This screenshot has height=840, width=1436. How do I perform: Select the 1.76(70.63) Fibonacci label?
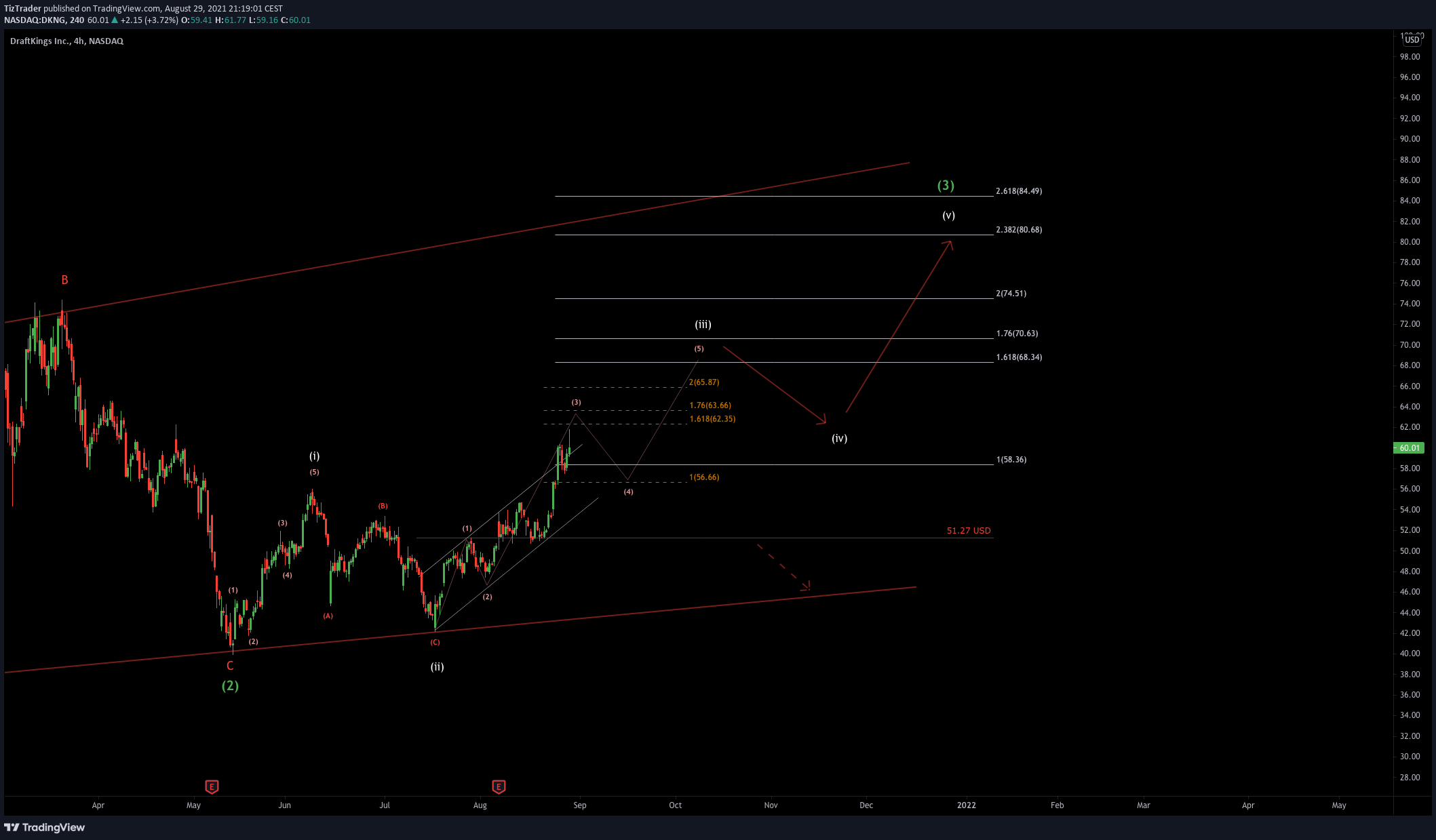[1017, 334]
